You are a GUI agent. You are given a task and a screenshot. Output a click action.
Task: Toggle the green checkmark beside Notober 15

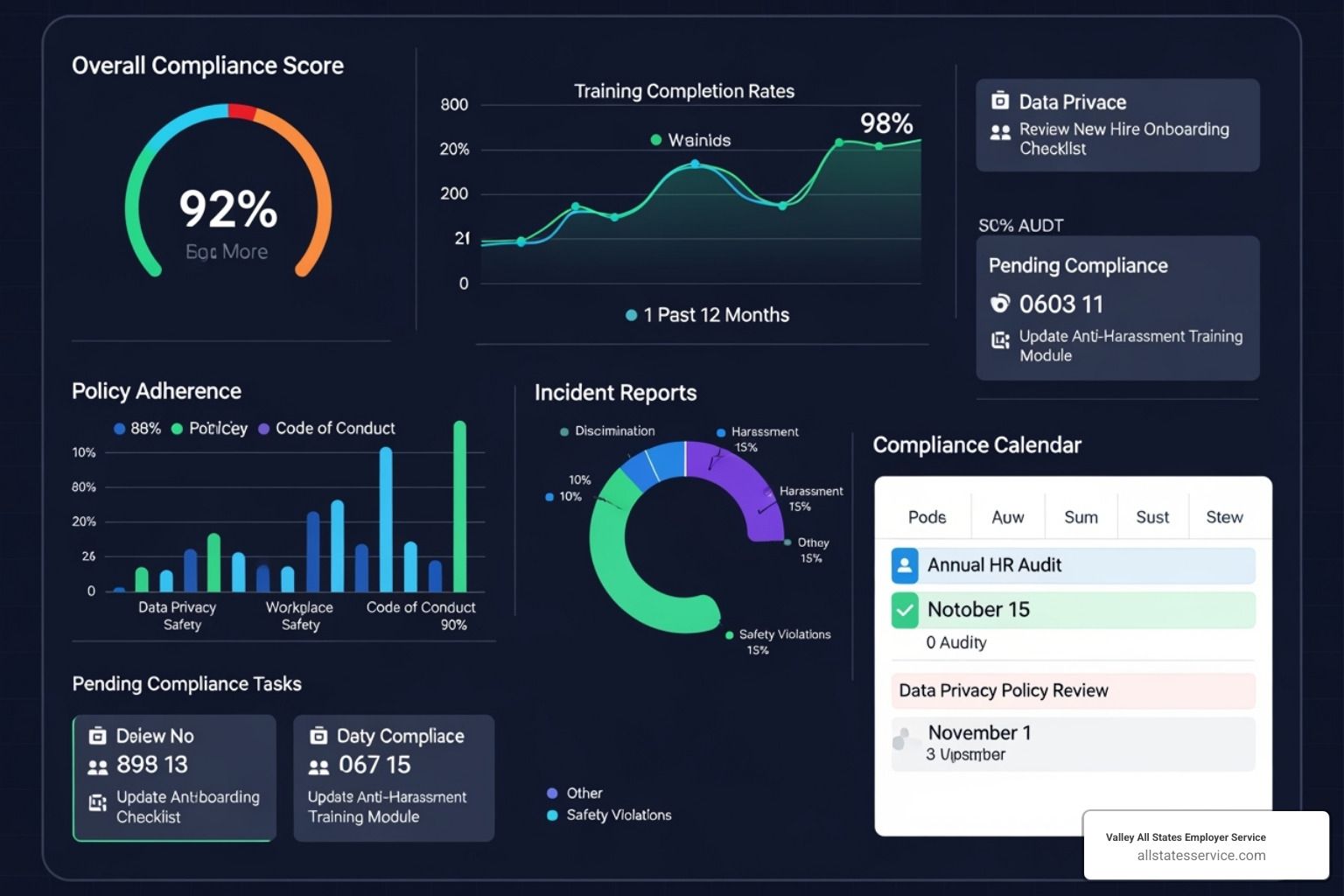tap(905, 610)
